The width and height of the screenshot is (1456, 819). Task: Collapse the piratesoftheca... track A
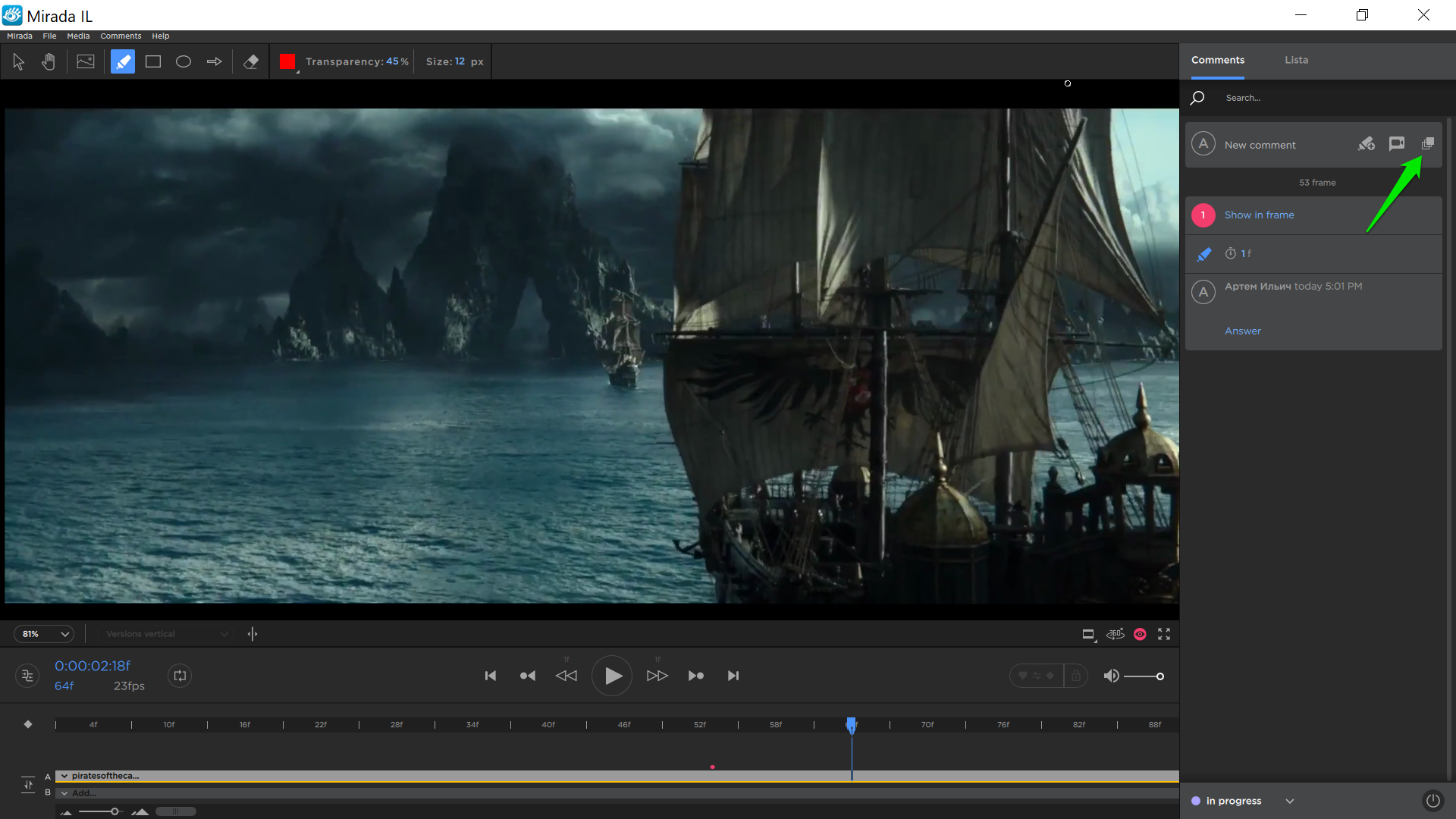coord(64,776)
